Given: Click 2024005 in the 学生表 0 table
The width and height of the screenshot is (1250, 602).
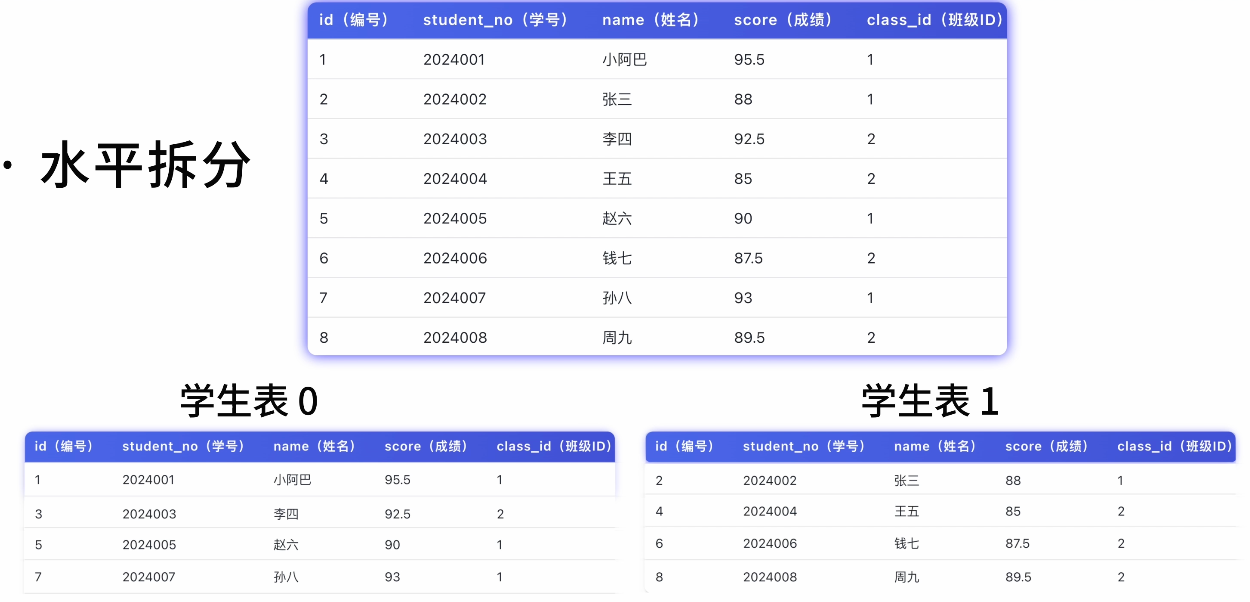Looking at the screenshot, I should click(149, 545).
